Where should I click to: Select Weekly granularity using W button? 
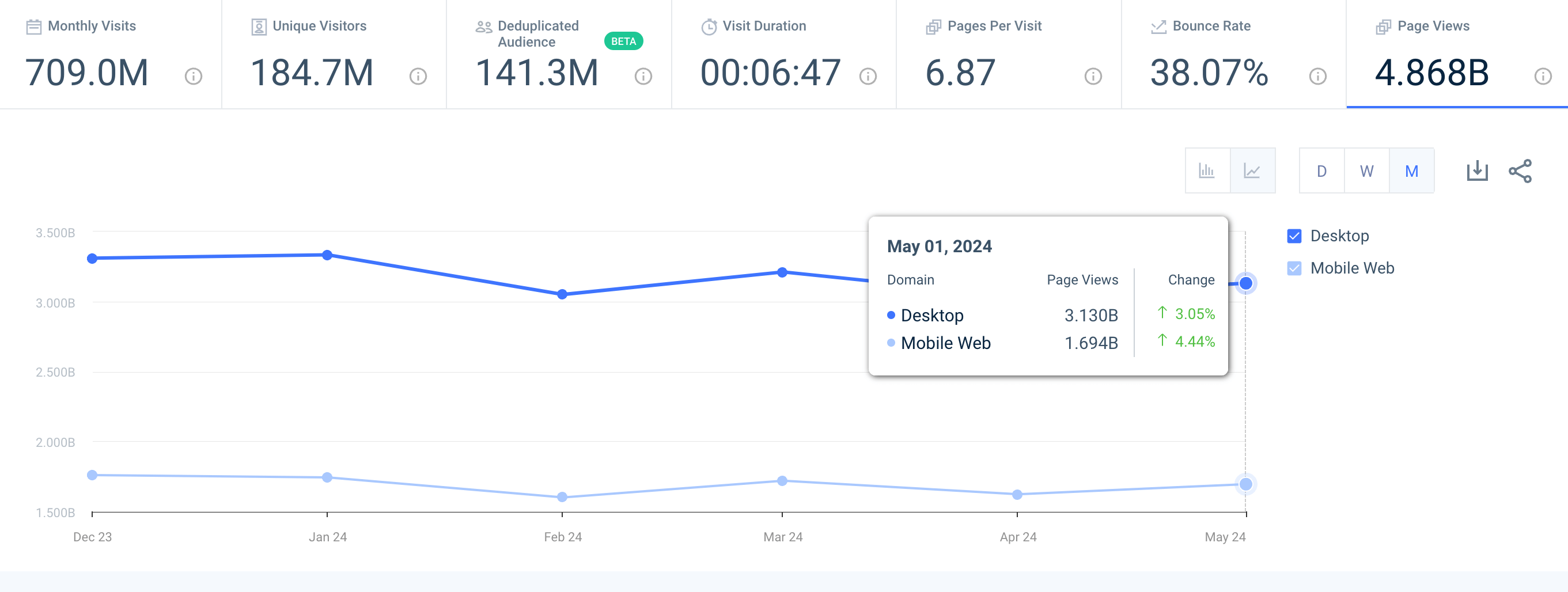click(x=1366, y=171)
